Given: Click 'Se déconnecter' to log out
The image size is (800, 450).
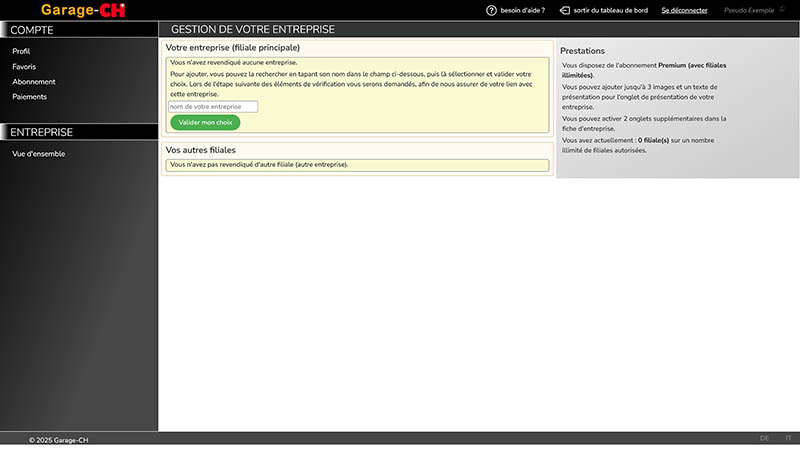Looking at the screenshot, I should (x=684, y=10).
